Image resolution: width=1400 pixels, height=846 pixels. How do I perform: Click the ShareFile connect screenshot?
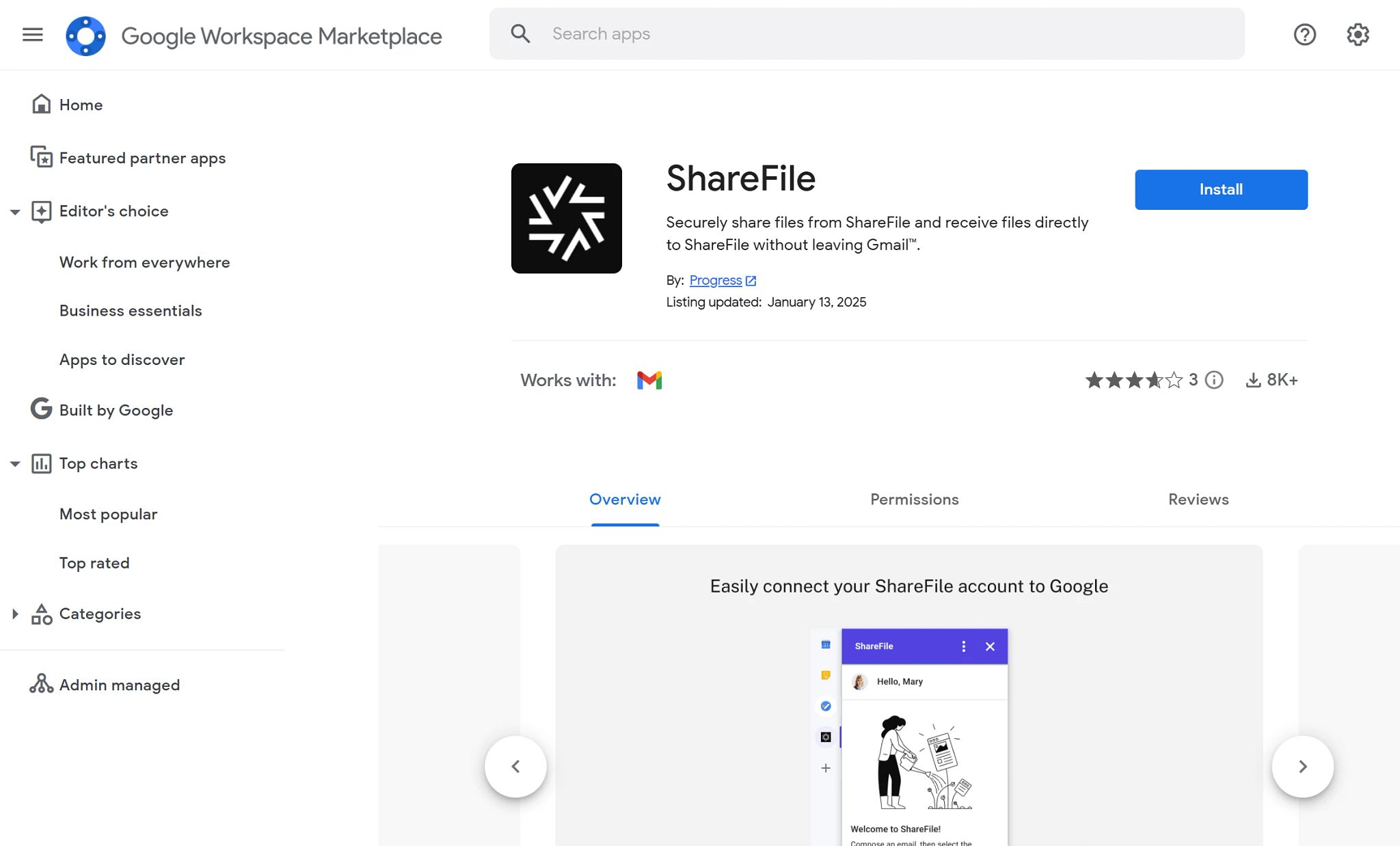click(x=909, y=695)
